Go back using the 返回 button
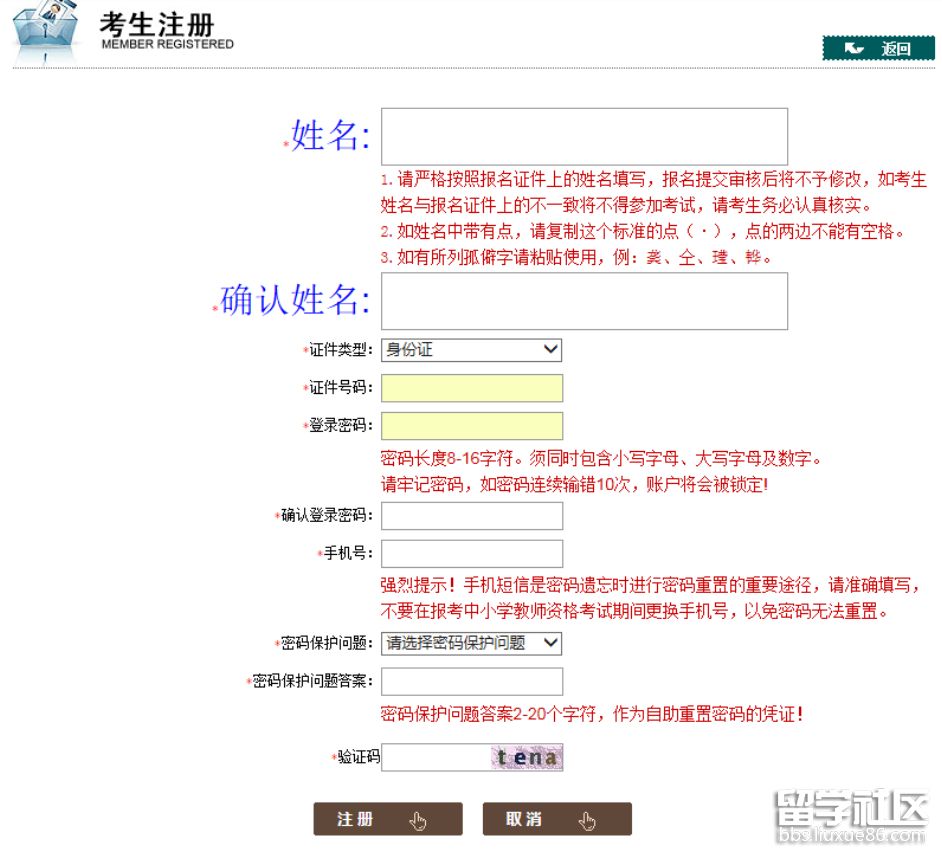Image resolution: width=942 pixels, height=857 pixels. 877,48
